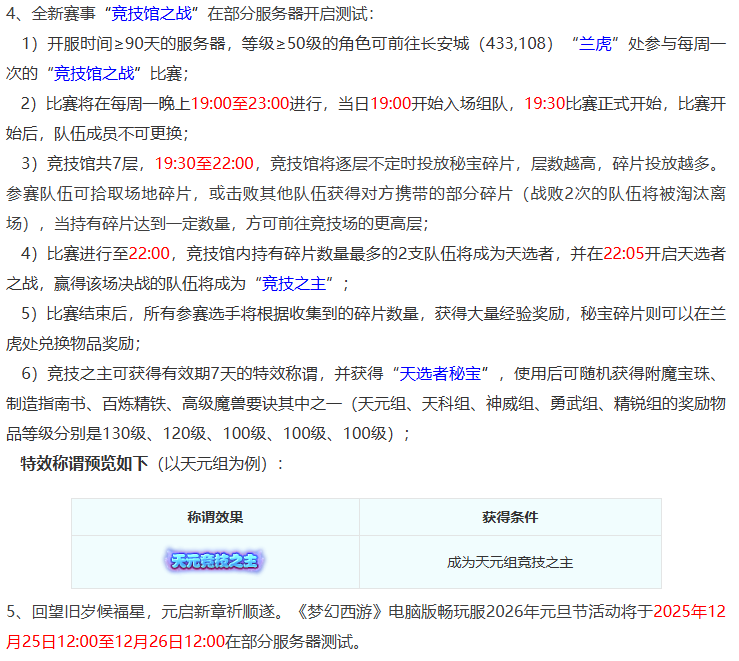Click red 22:00 text in item 4
This screenshot has width=739, height=661.
[149, 252]
